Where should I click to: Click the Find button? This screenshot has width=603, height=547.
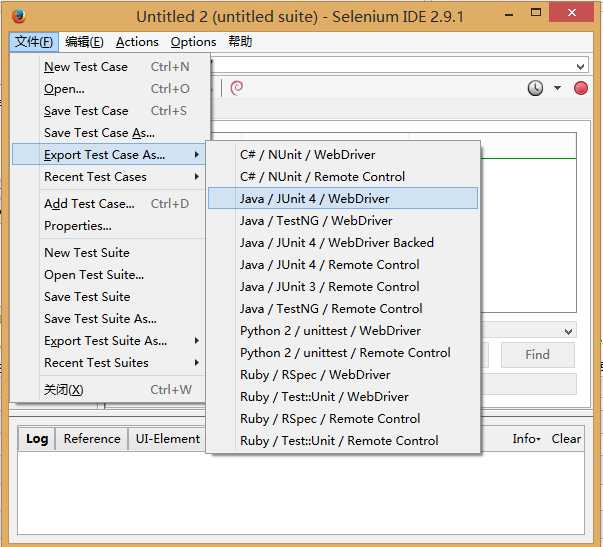click(x=538, y=354)
